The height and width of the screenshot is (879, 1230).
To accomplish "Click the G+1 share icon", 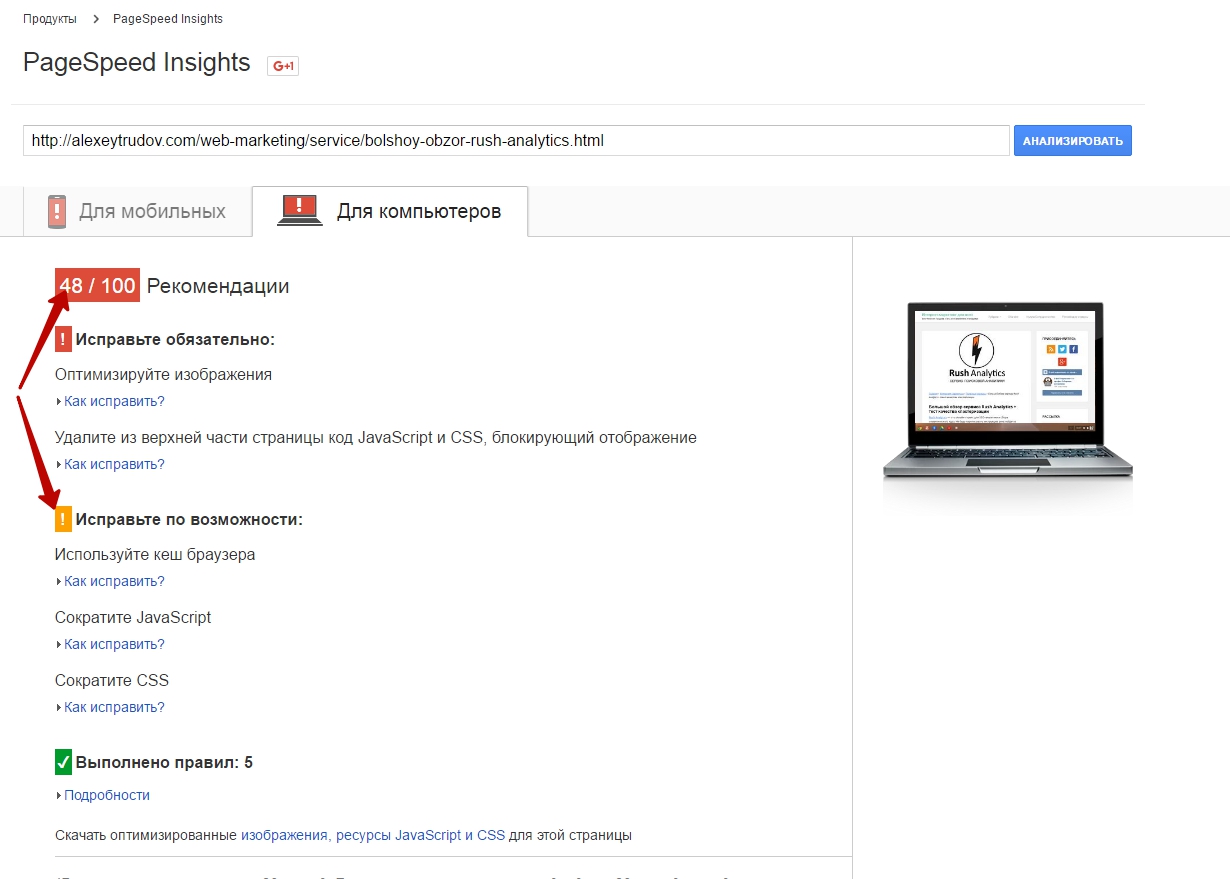I will click(283, 66).
